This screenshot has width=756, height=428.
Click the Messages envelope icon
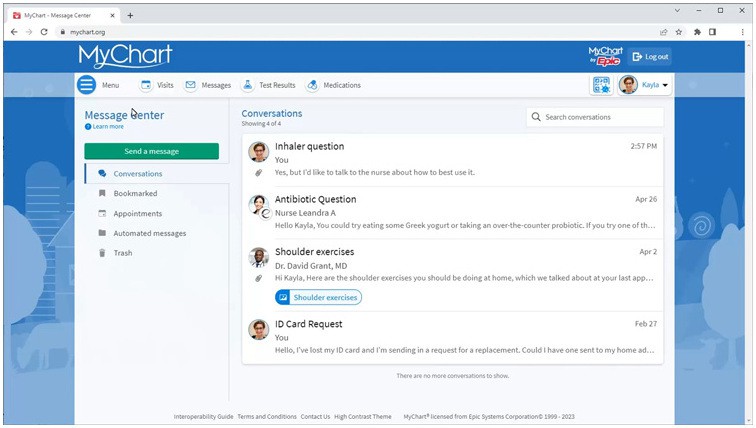(190, 85)
